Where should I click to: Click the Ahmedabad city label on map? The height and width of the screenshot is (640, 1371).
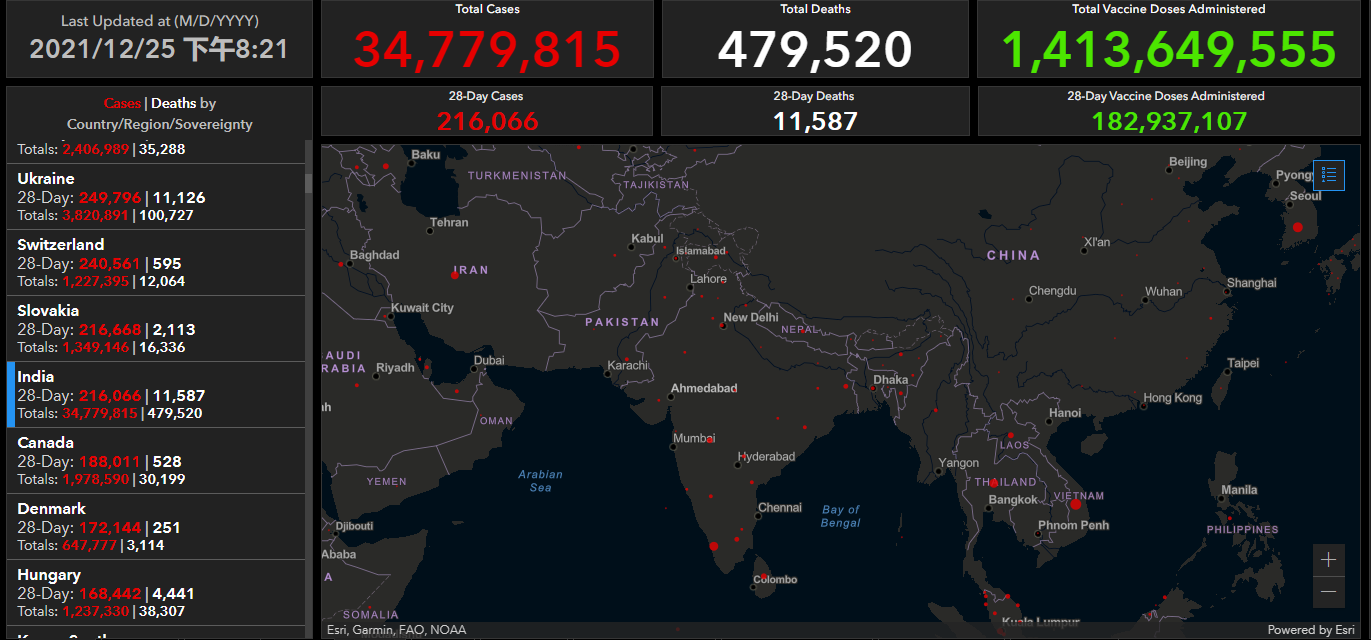[x=704, y=388]
